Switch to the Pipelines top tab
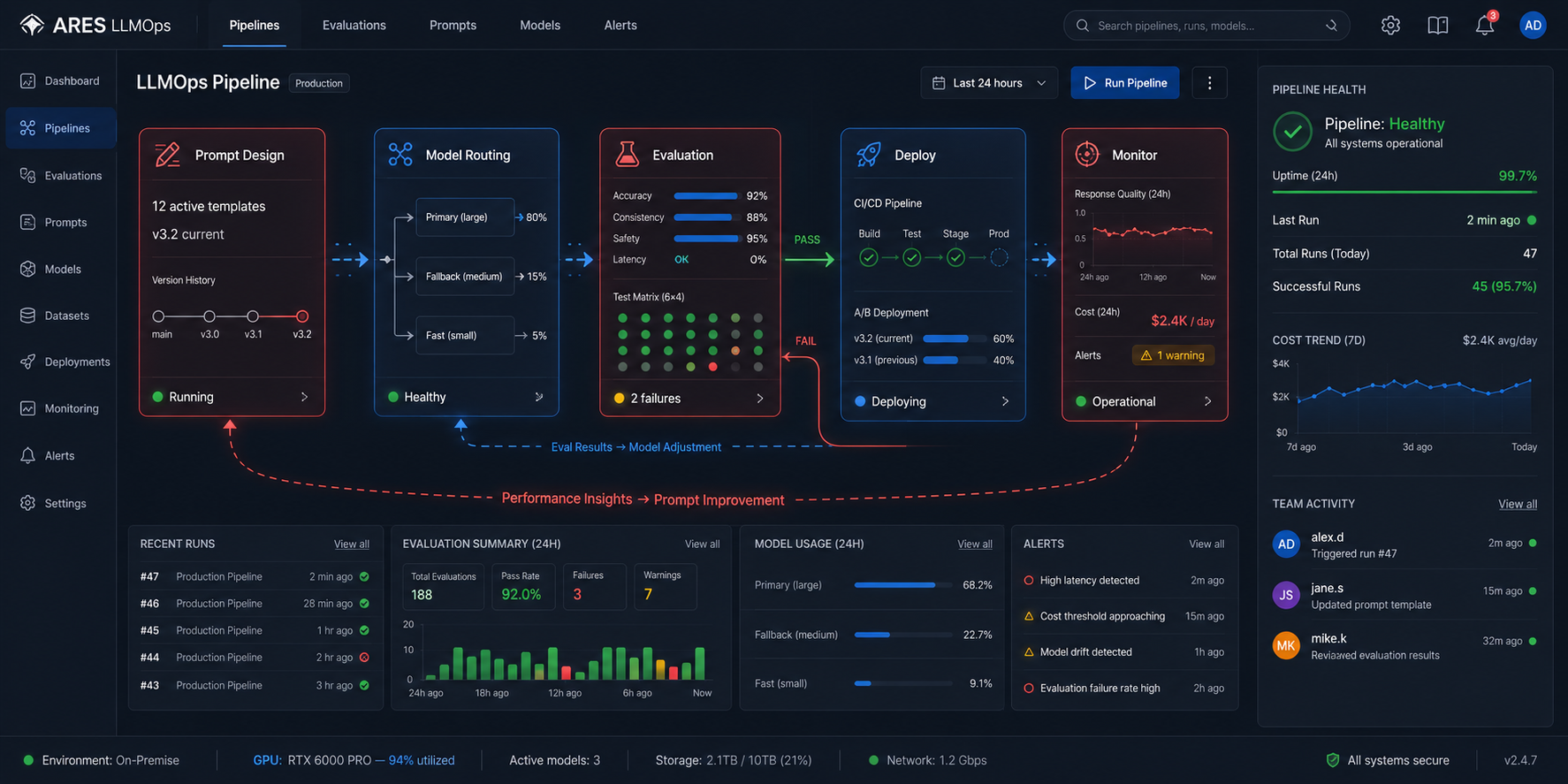This screenshot has height=784, width=1568. tap(255, 25)
